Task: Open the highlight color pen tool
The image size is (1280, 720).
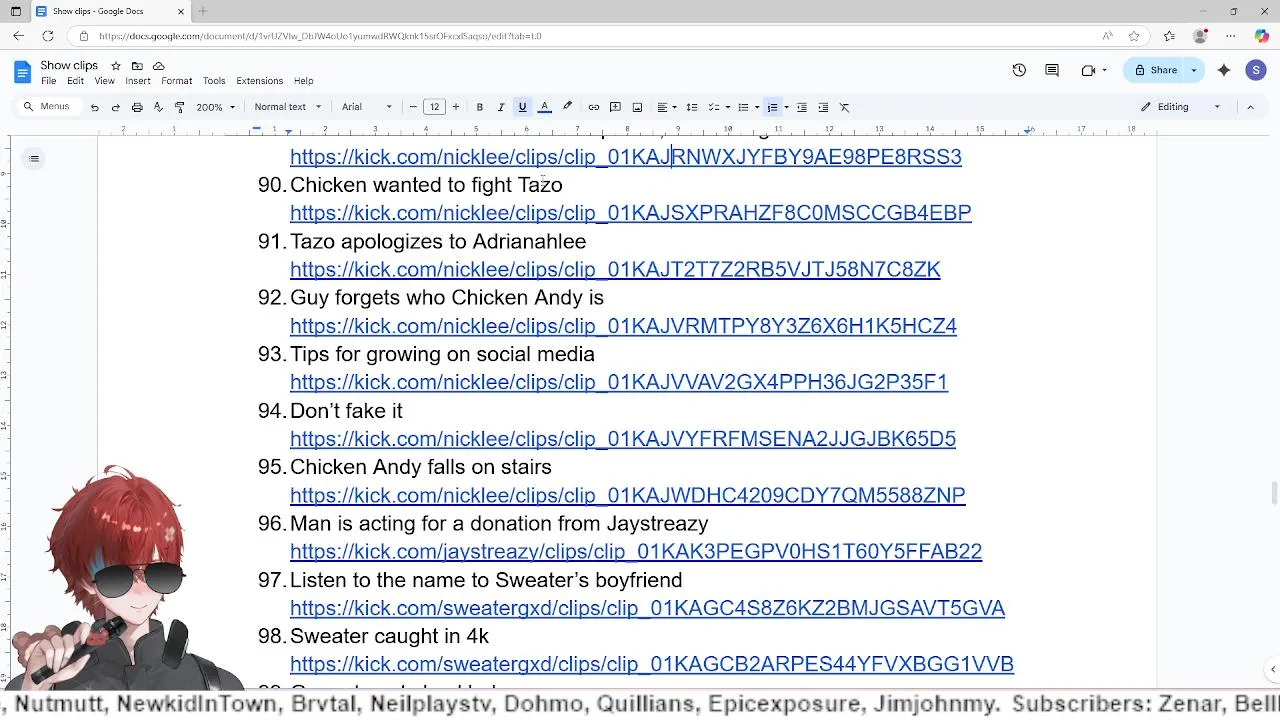Action: click(x=567, y=107)
